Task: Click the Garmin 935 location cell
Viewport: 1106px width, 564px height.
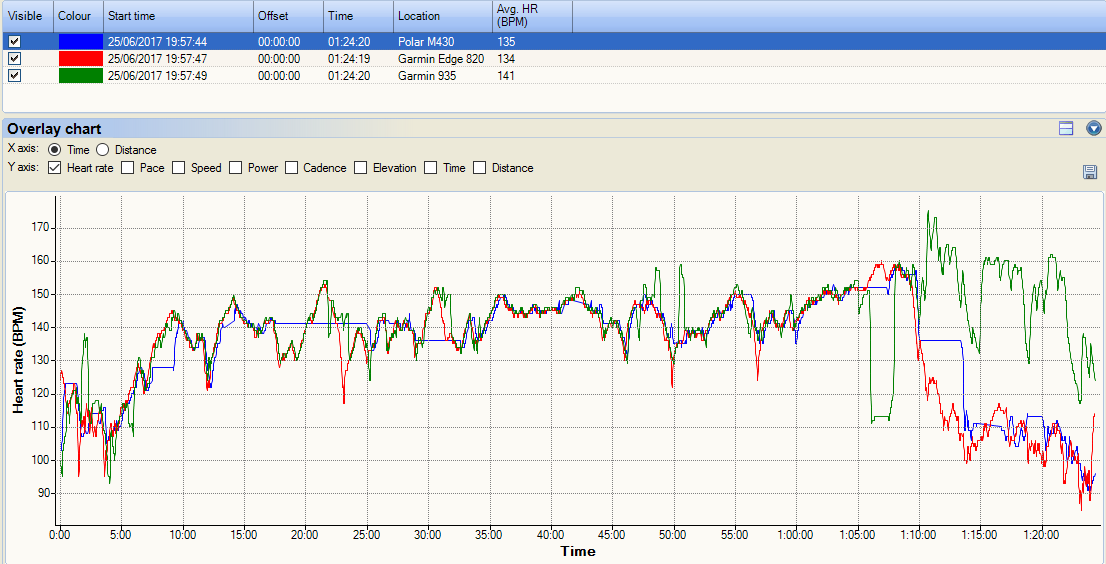Action: tap(427, 75)
